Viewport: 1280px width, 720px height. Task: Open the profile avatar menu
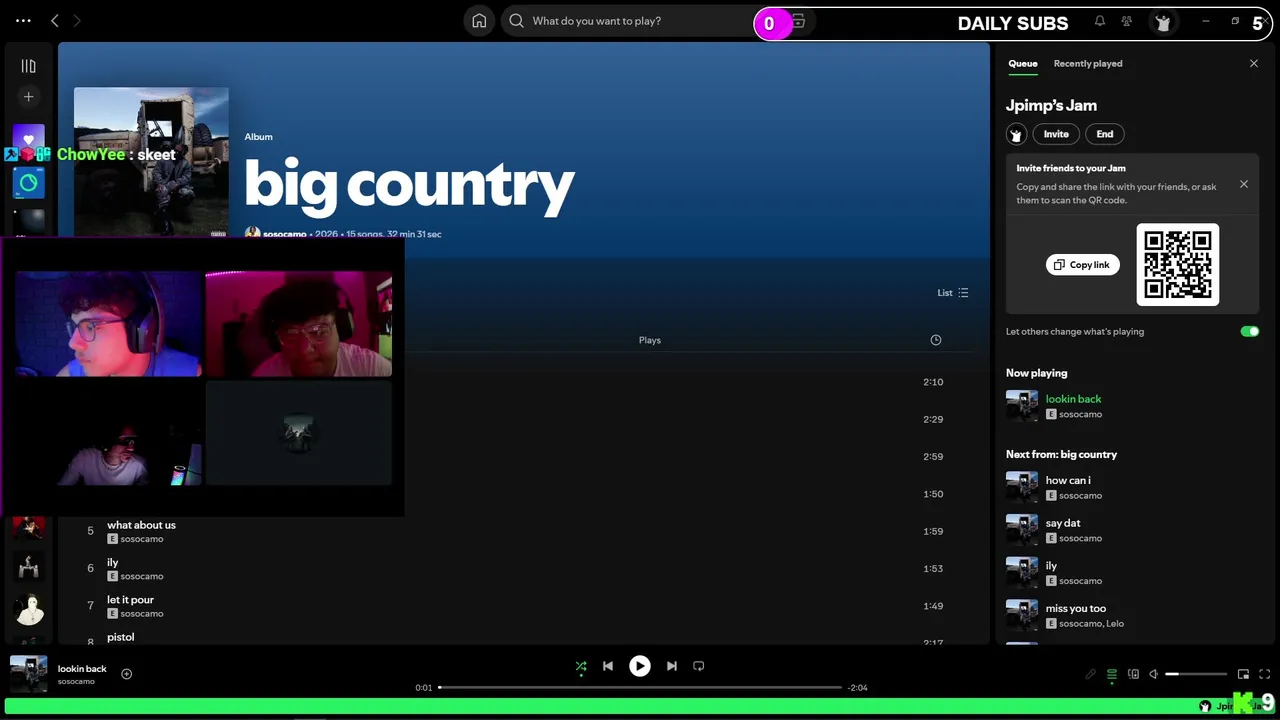tap(1162, 22)
